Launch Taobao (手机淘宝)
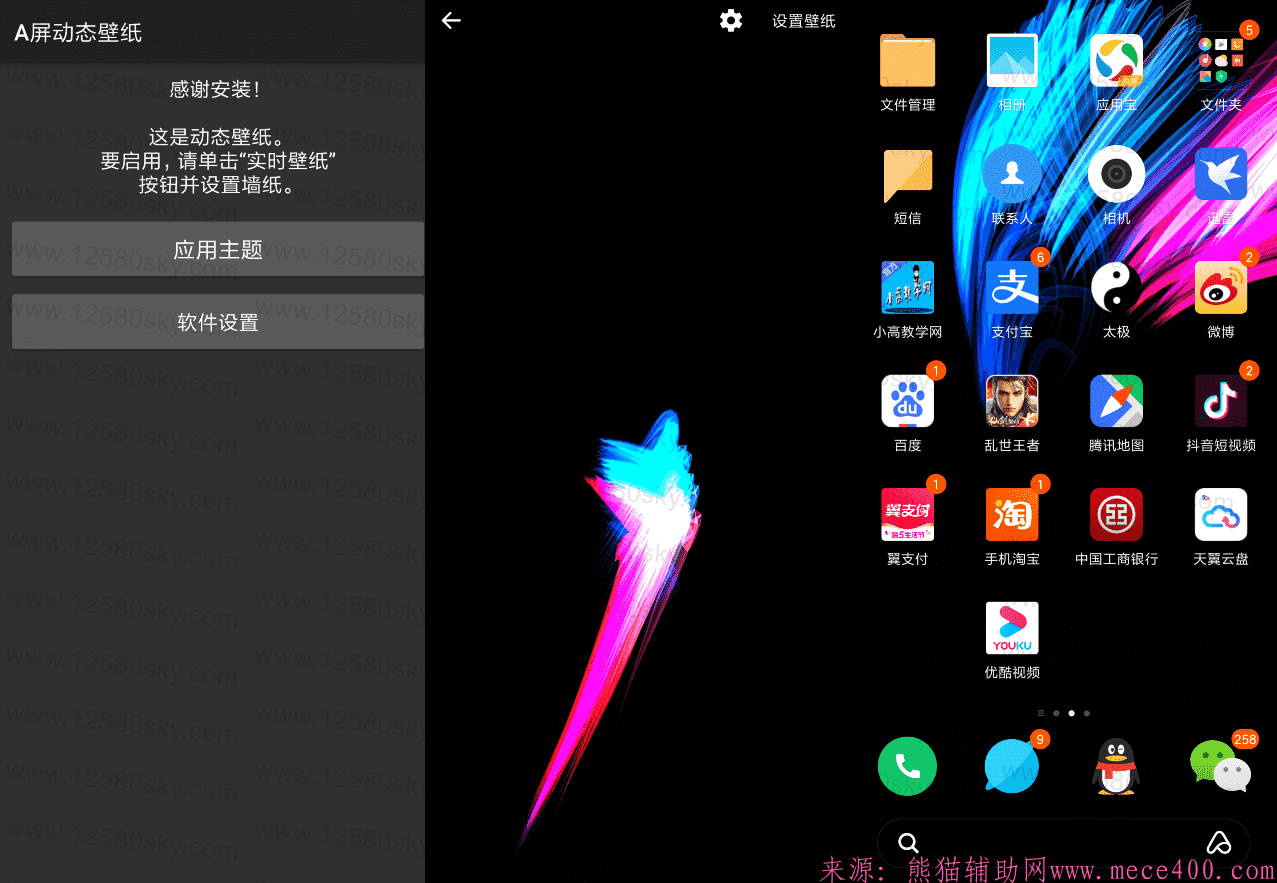 coord(1011,514)
